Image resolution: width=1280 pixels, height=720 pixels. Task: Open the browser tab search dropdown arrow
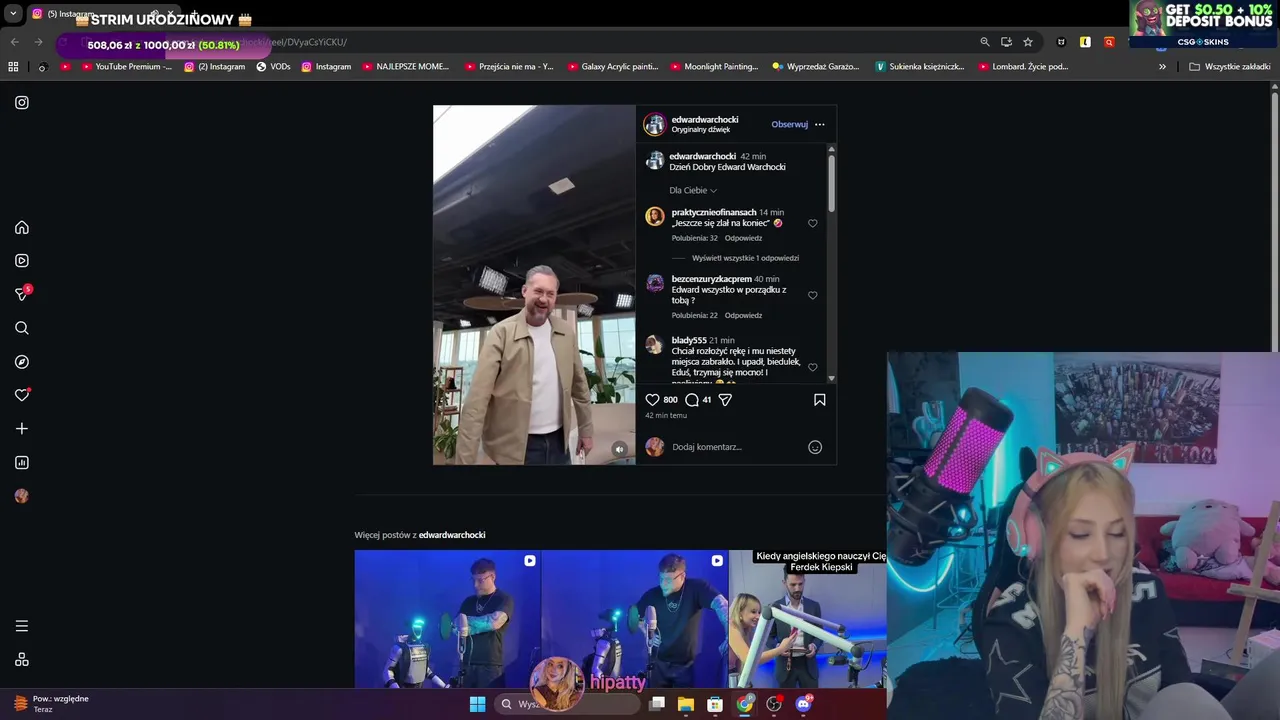coord(13,14)
